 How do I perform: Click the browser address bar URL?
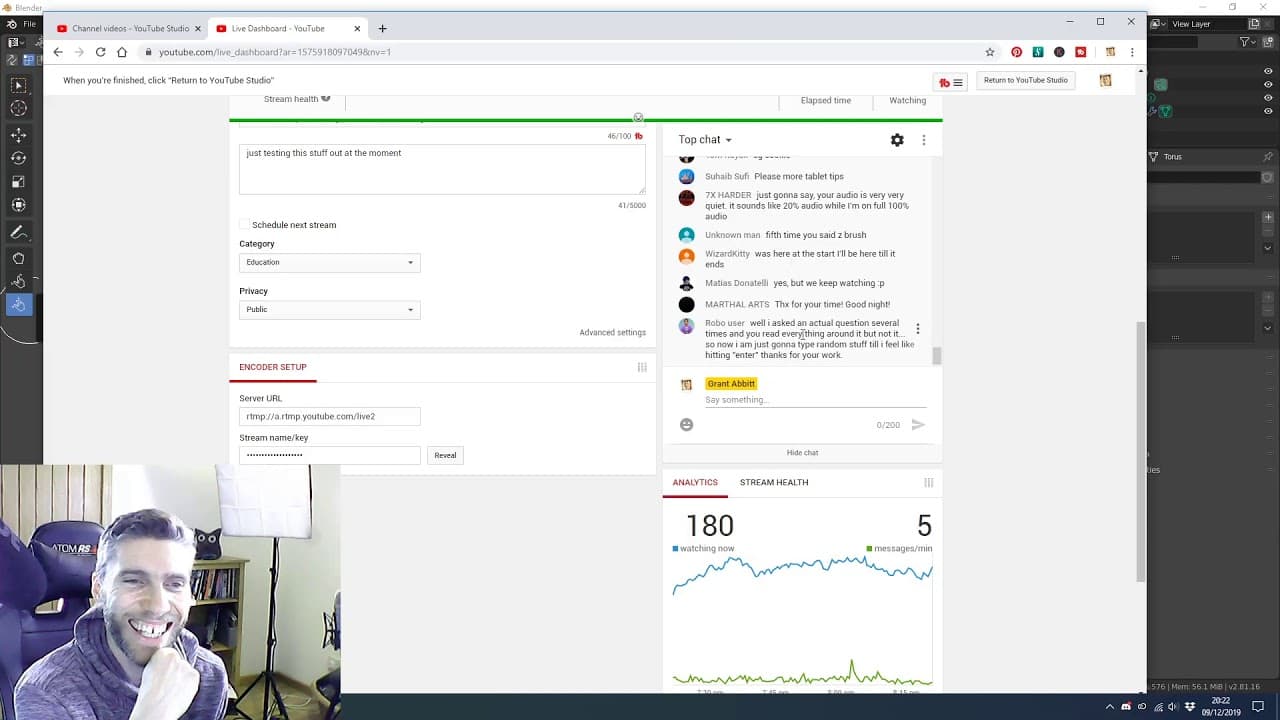[275, 52]
